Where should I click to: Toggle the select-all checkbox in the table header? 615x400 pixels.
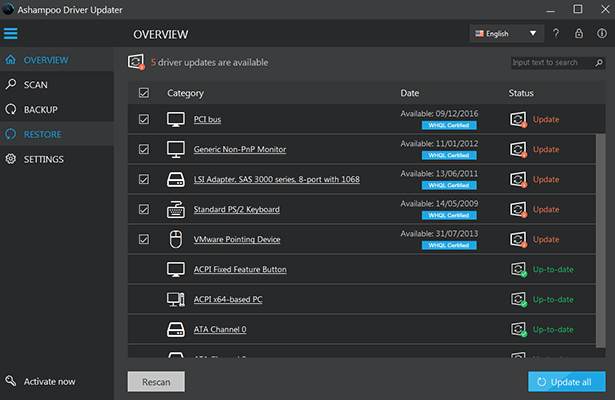[143, 93]
